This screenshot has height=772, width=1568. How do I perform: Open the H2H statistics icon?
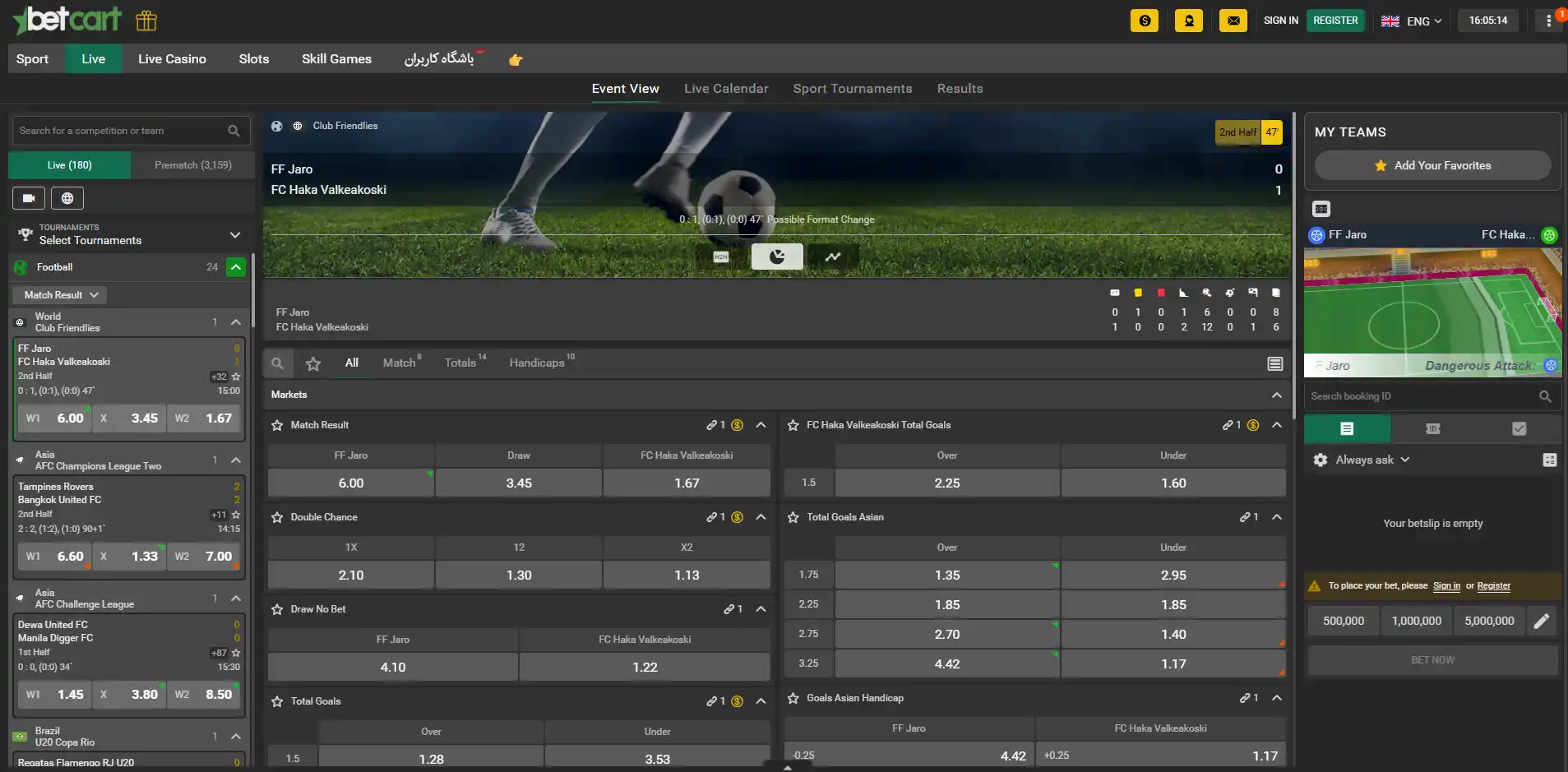[721, 257]
